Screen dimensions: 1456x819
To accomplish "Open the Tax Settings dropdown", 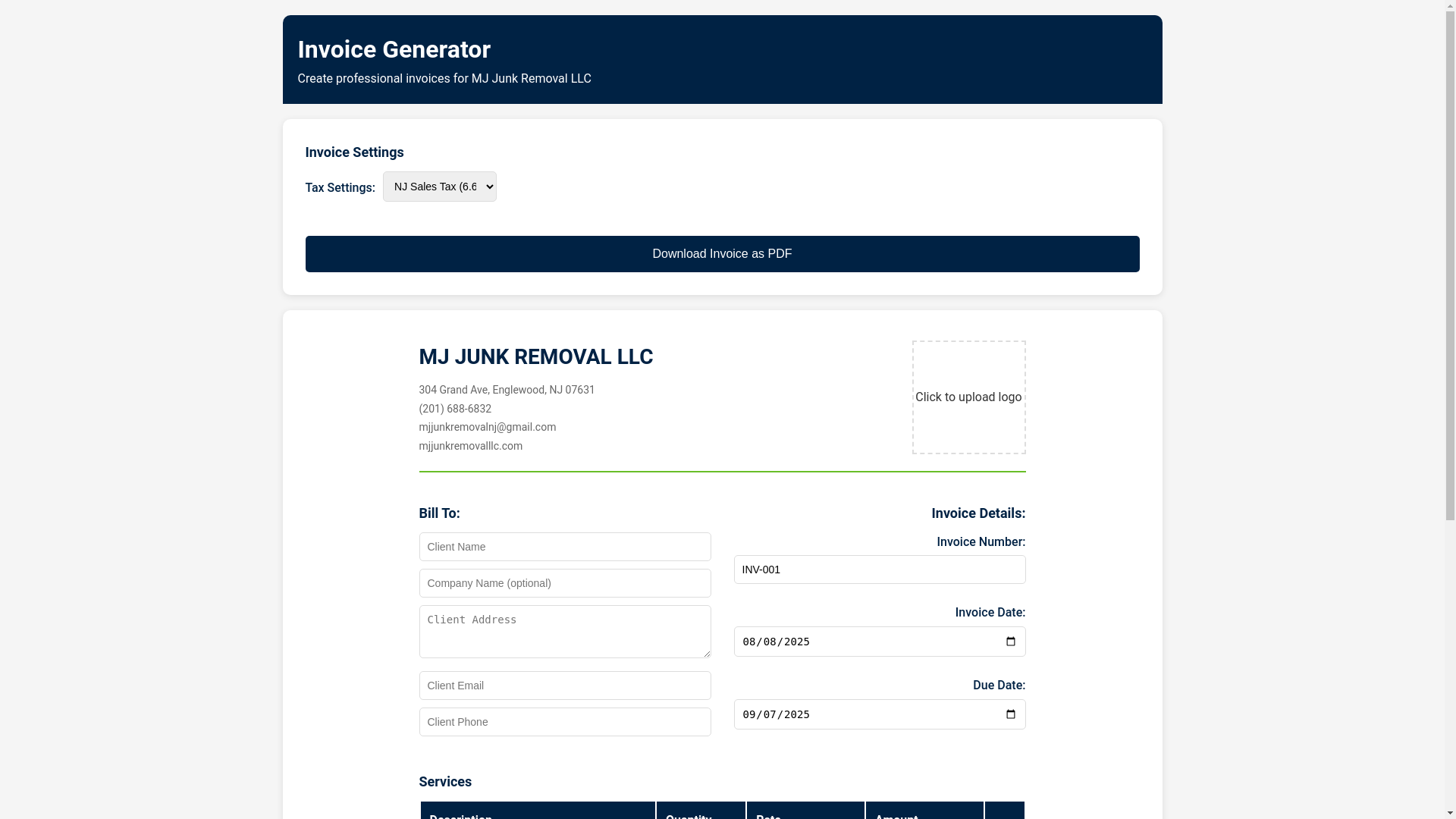I will pos(439,187).
